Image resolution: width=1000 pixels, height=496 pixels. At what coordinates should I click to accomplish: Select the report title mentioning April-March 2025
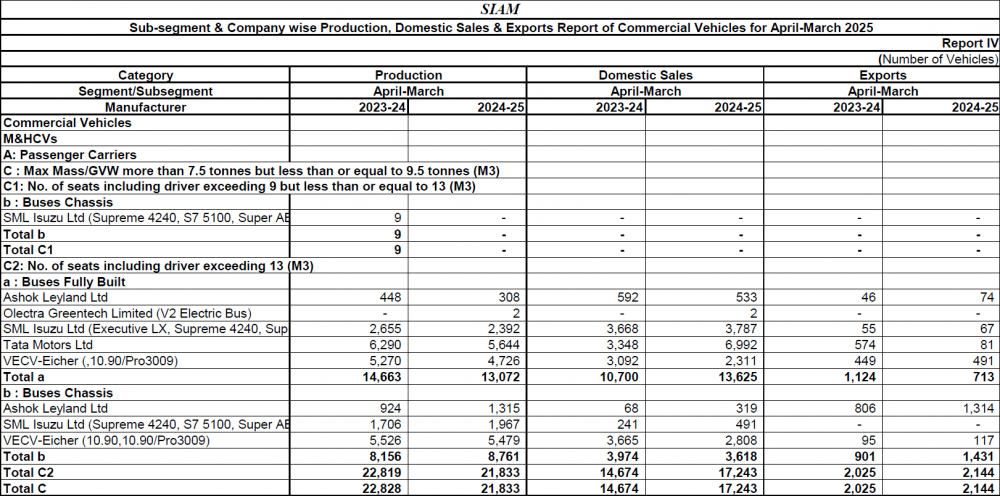501,27
